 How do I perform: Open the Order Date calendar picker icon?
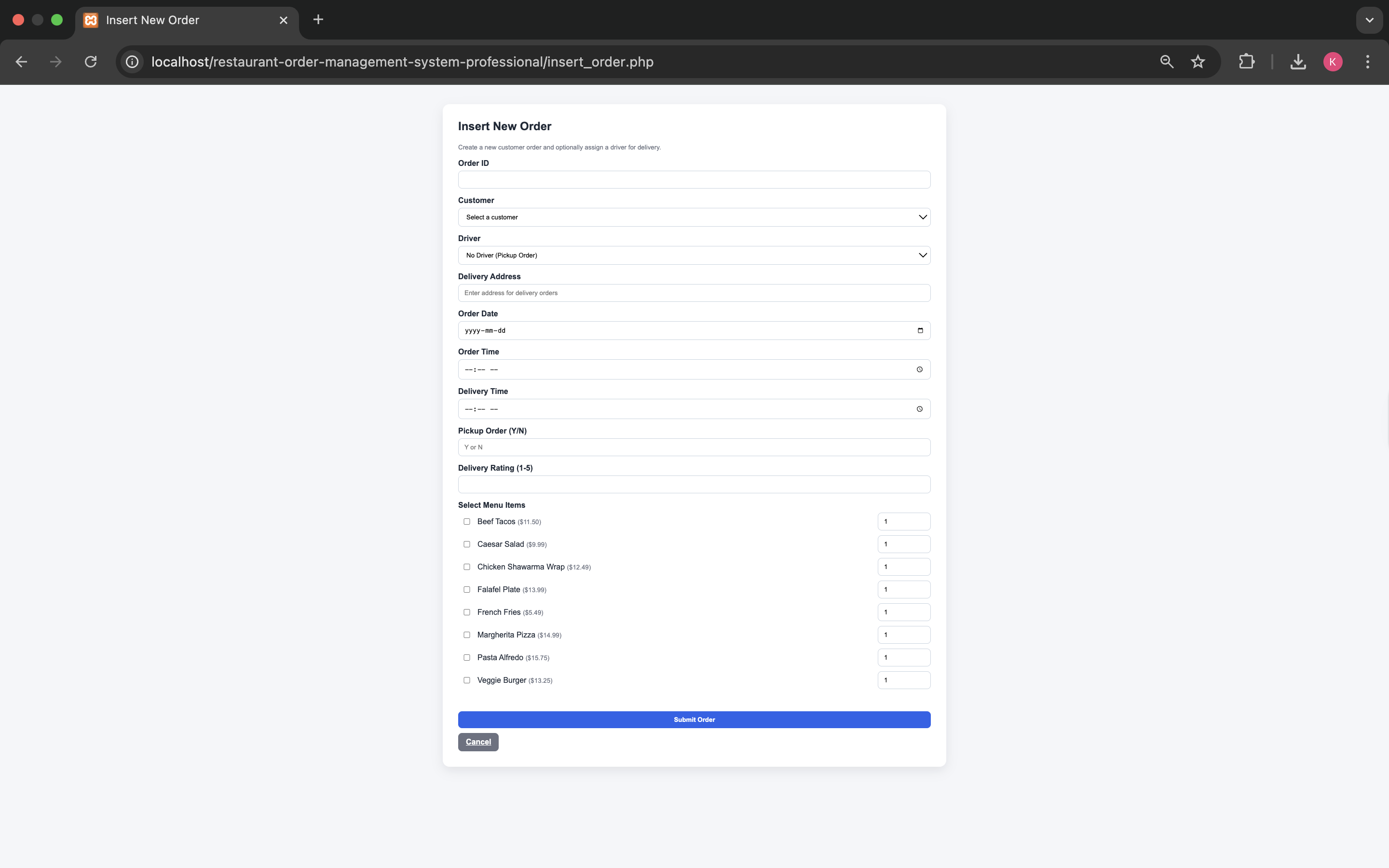[x=920, y=331]
